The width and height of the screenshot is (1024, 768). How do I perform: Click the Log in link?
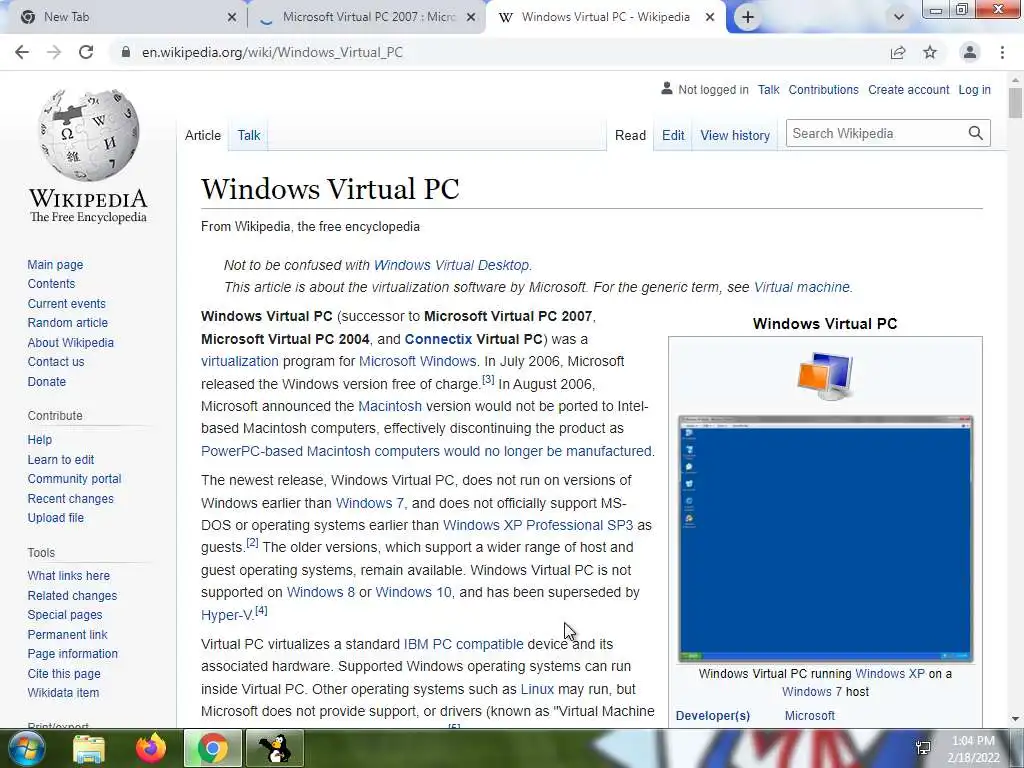[974, 89]
